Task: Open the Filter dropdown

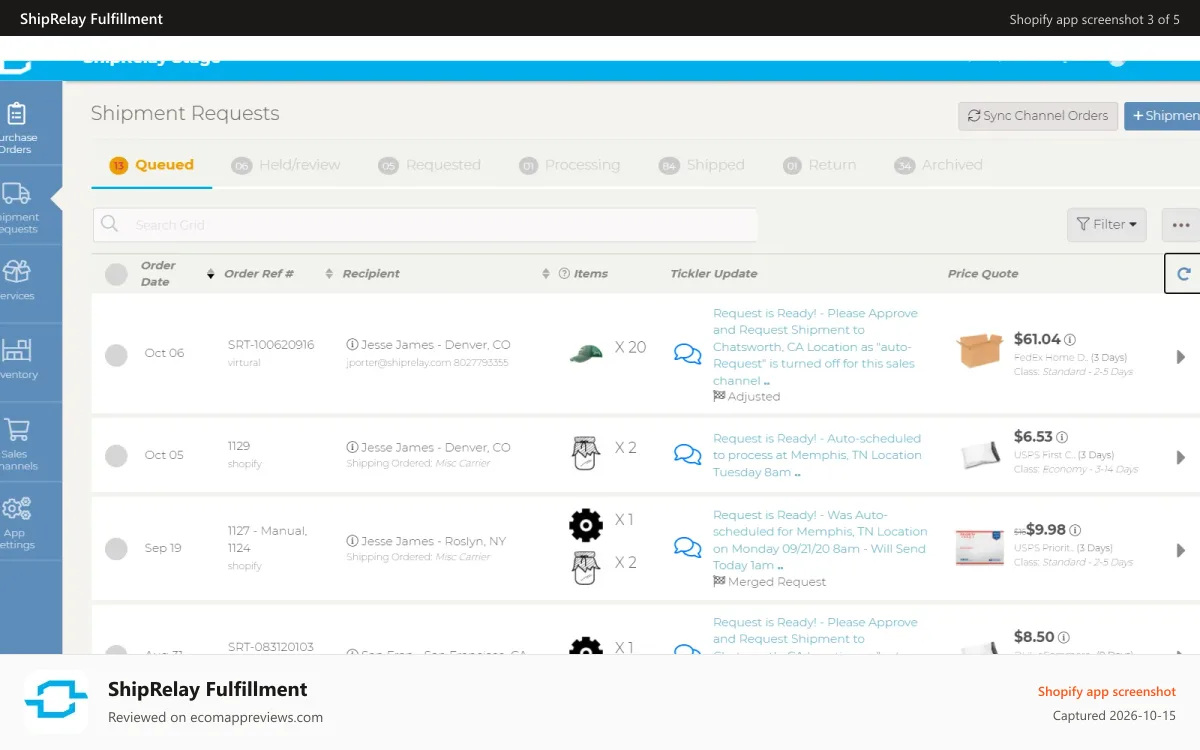Action: tap(1107, 225)
